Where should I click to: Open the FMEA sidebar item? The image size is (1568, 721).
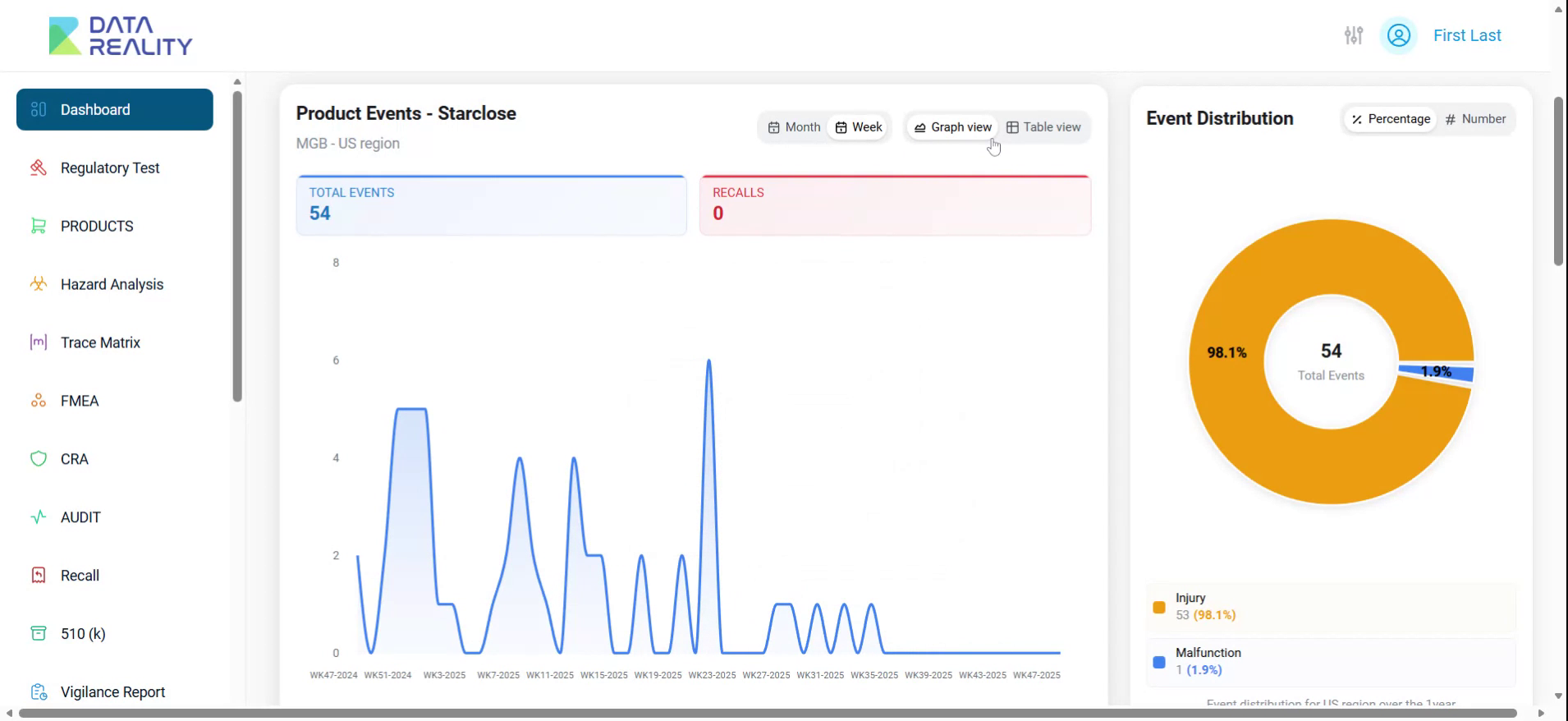(x=79, y=401)
